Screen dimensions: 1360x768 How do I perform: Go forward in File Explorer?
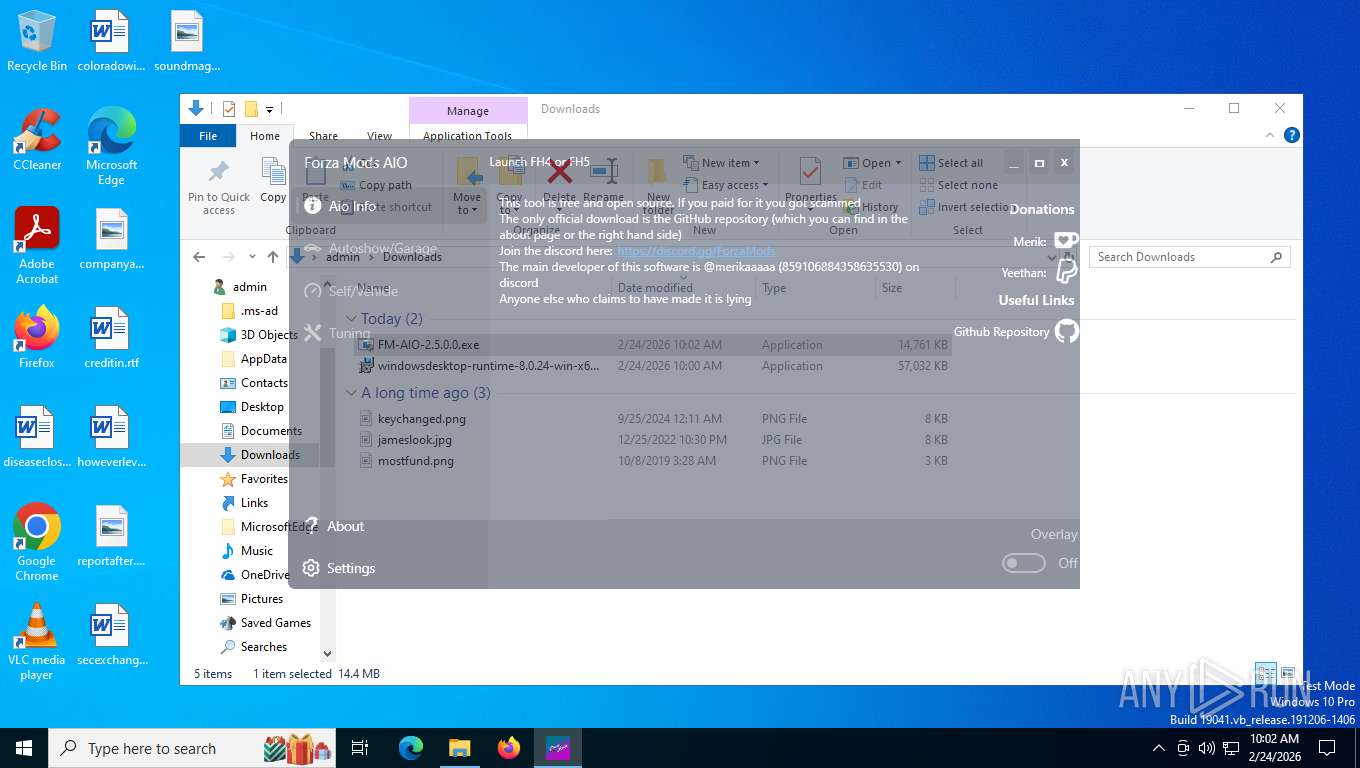(229, 257)
